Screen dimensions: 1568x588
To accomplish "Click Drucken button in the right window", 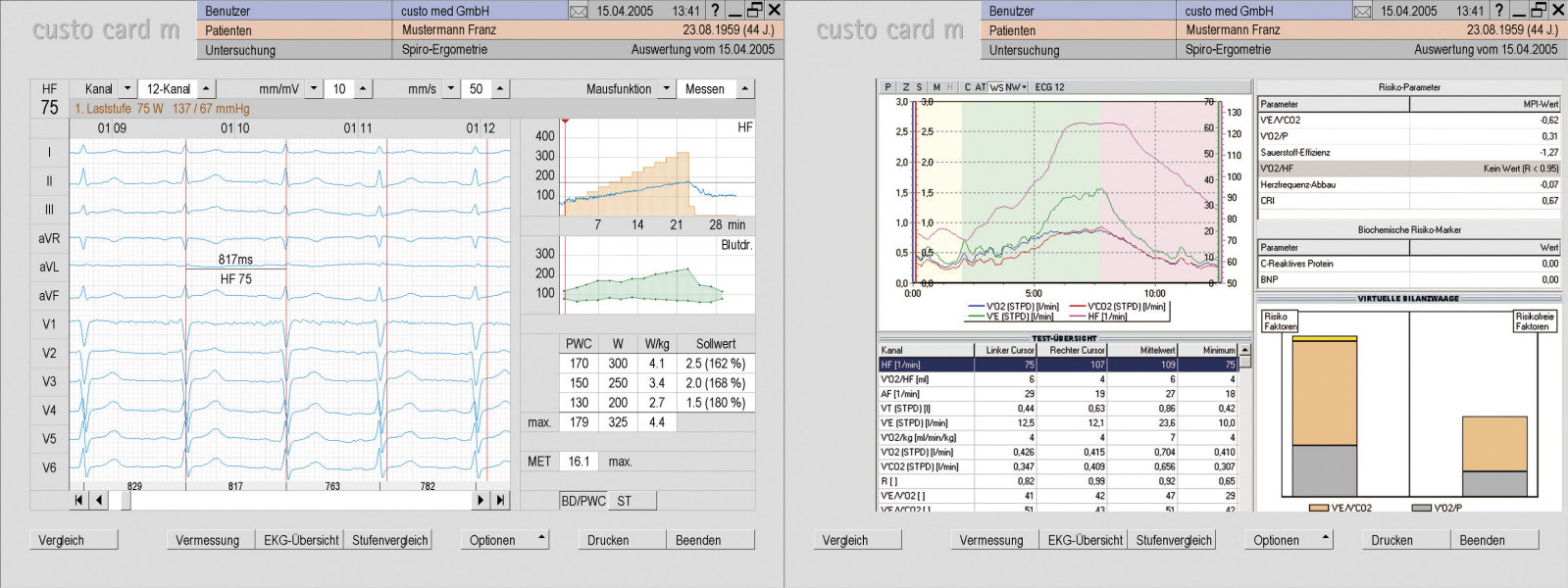I will pos(1391,540).
